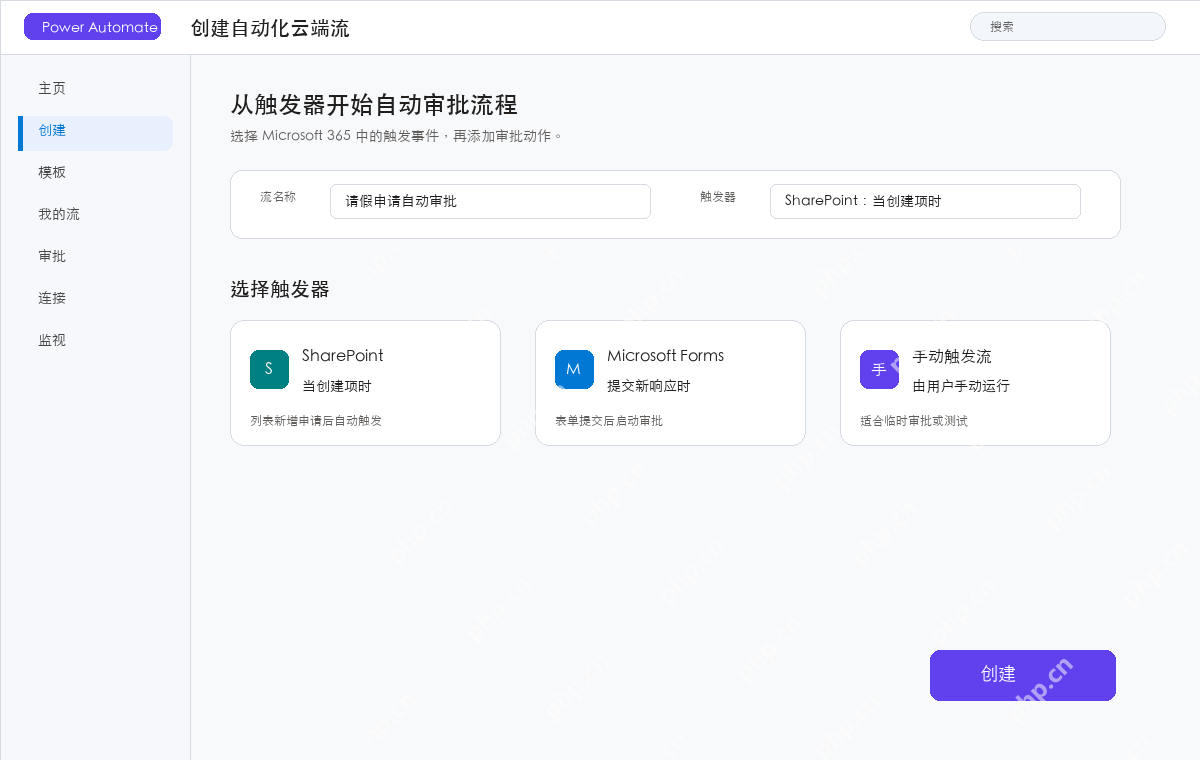
Task: Click the Power Automate logo badge
Action: coord(93,27)
